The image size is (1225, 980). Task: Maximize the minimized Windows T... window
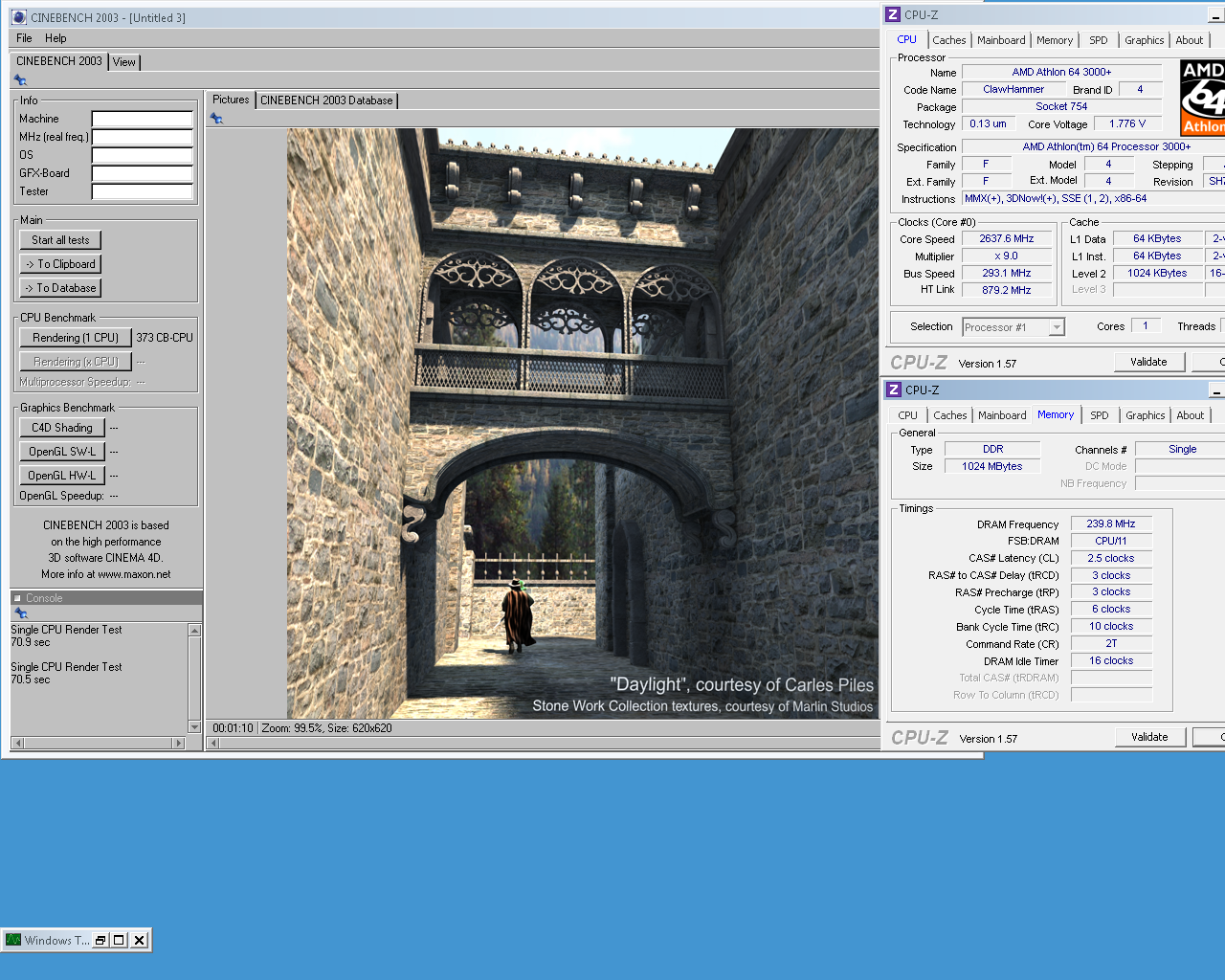[120, 940]
